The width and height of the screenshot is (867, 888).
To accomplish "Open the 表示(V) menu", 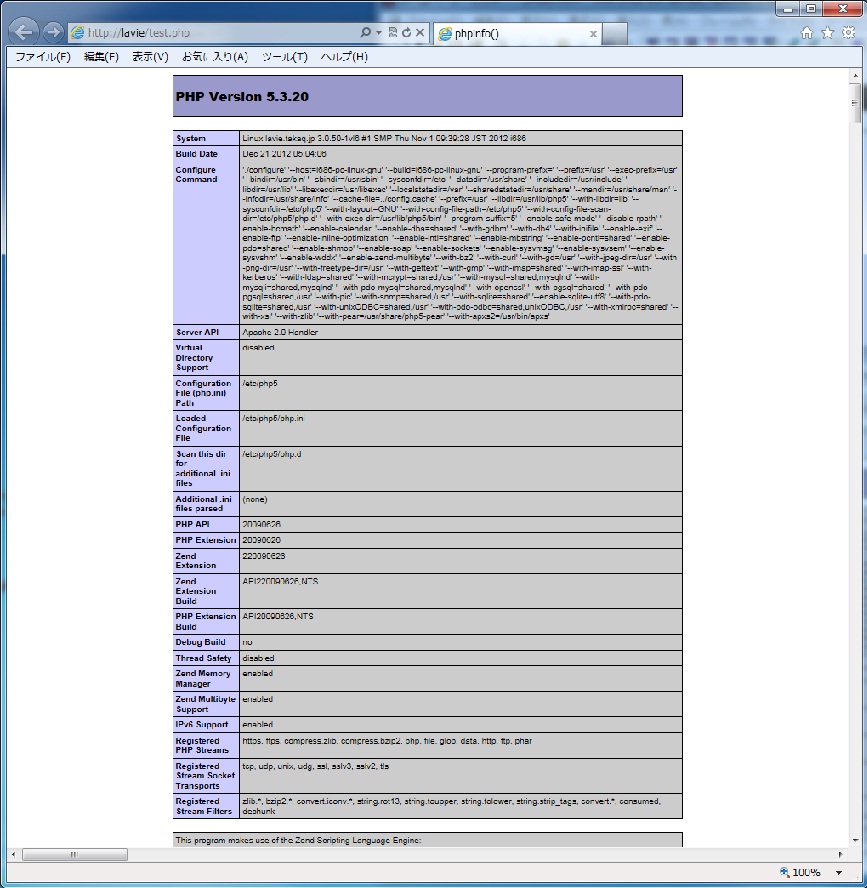I will (150, 57).
